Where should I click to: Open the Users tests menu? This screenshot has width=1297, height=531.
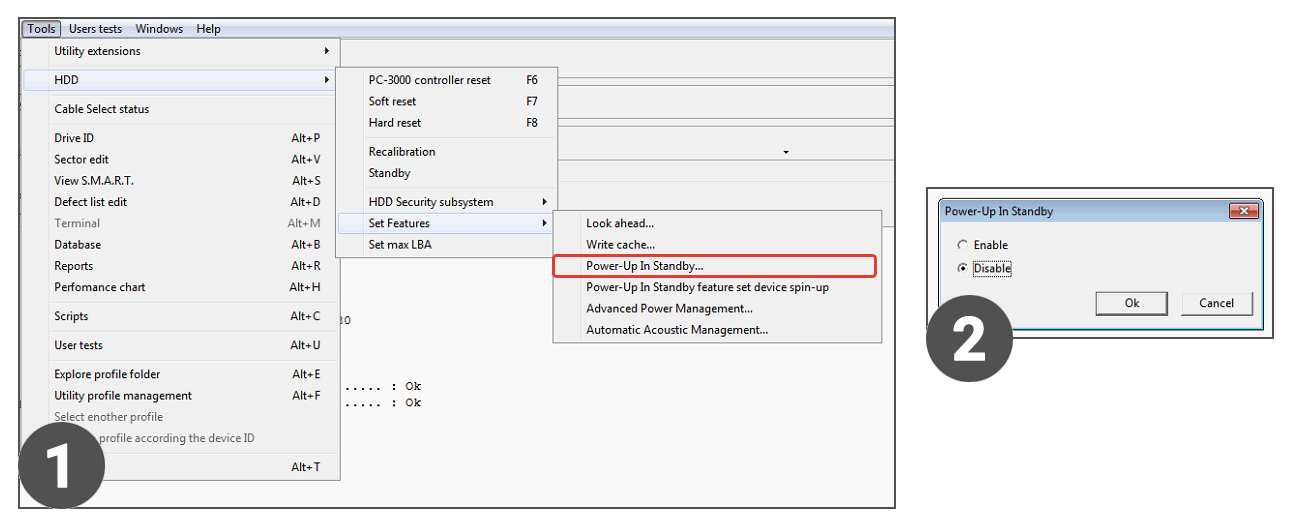96,29
